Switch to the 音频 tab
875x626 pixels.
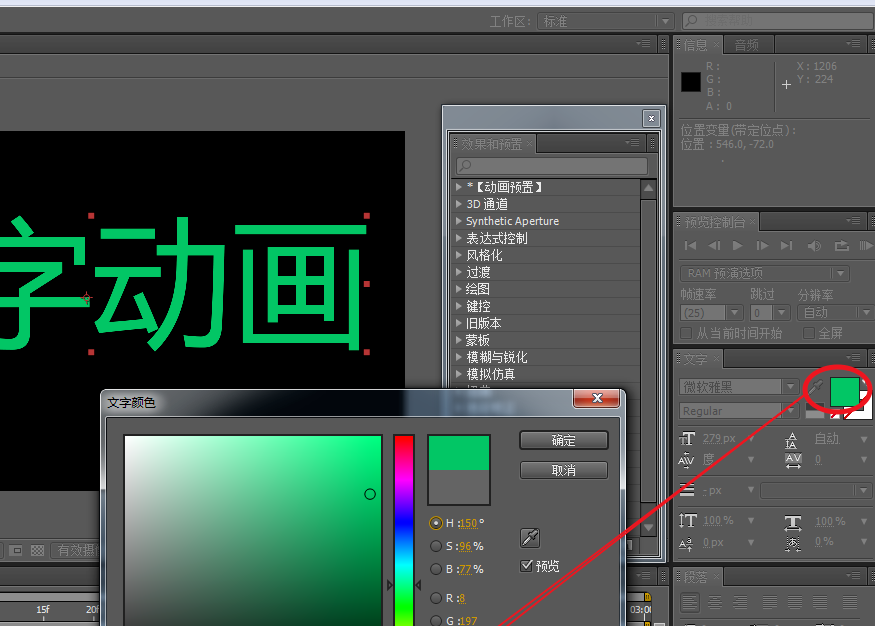coord(746,45)
